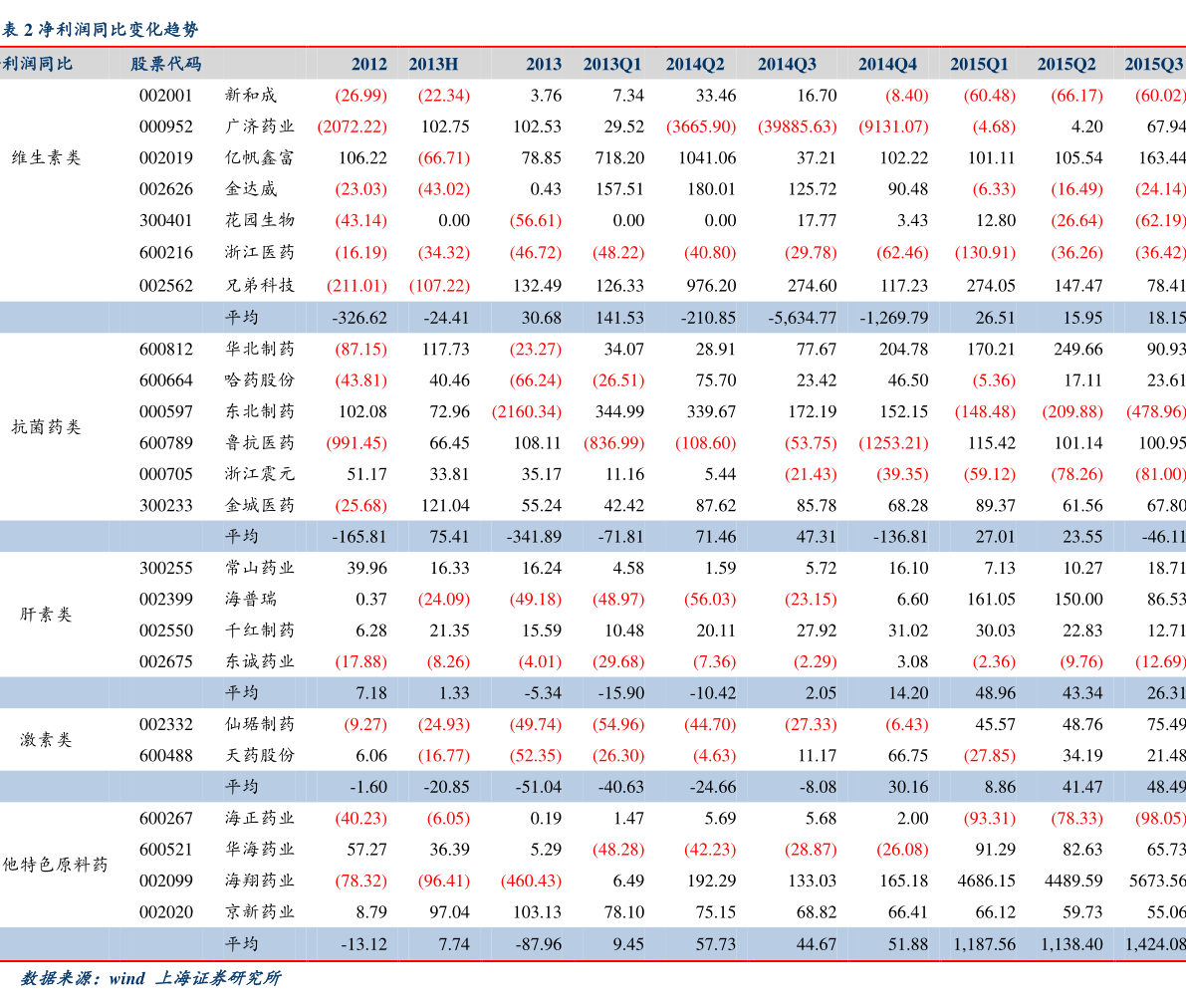1186x1008 pixels.
Task: Click stock name 东北制药
Action: coord(260,411)
